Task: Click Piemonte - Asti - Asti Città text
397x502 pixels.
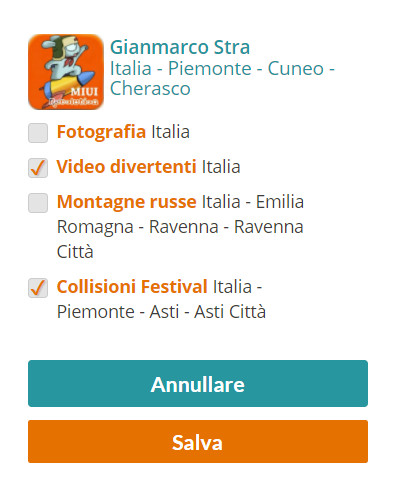Action: (x=161, y=312)
